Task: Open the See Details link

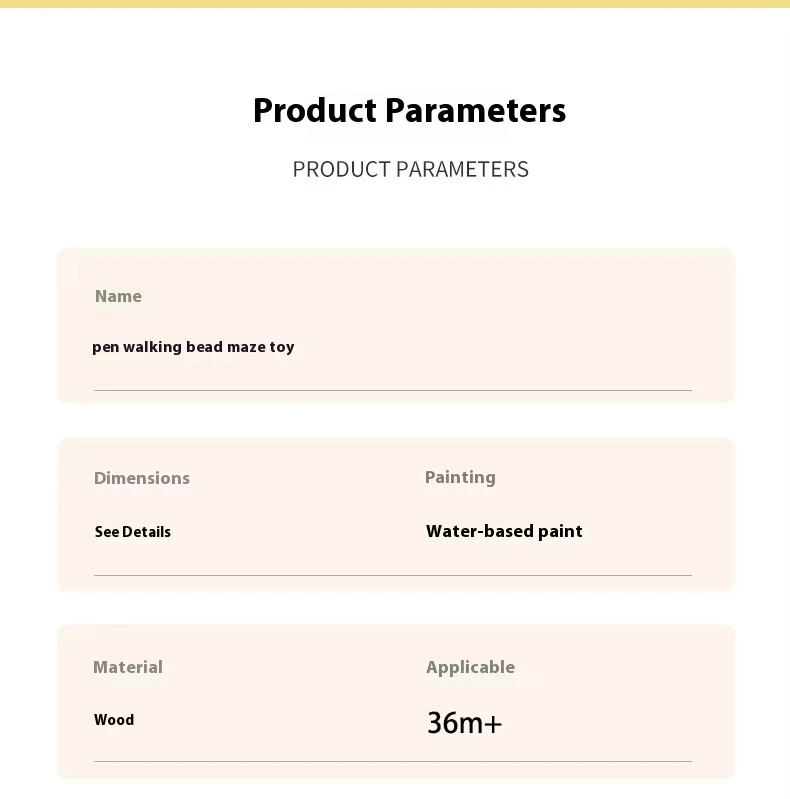Action: pyautogui.click(x=132, y=532)
